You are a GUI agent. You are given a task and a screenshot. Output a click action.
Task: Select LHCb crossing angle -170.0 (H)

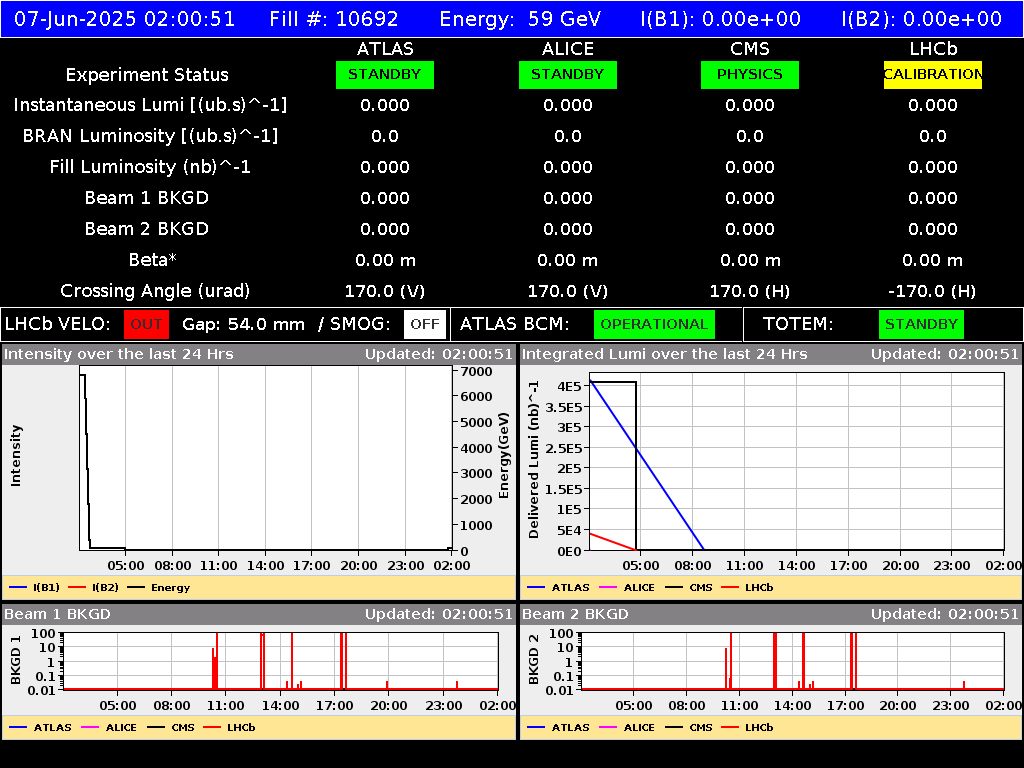click(x=932, y=291)
